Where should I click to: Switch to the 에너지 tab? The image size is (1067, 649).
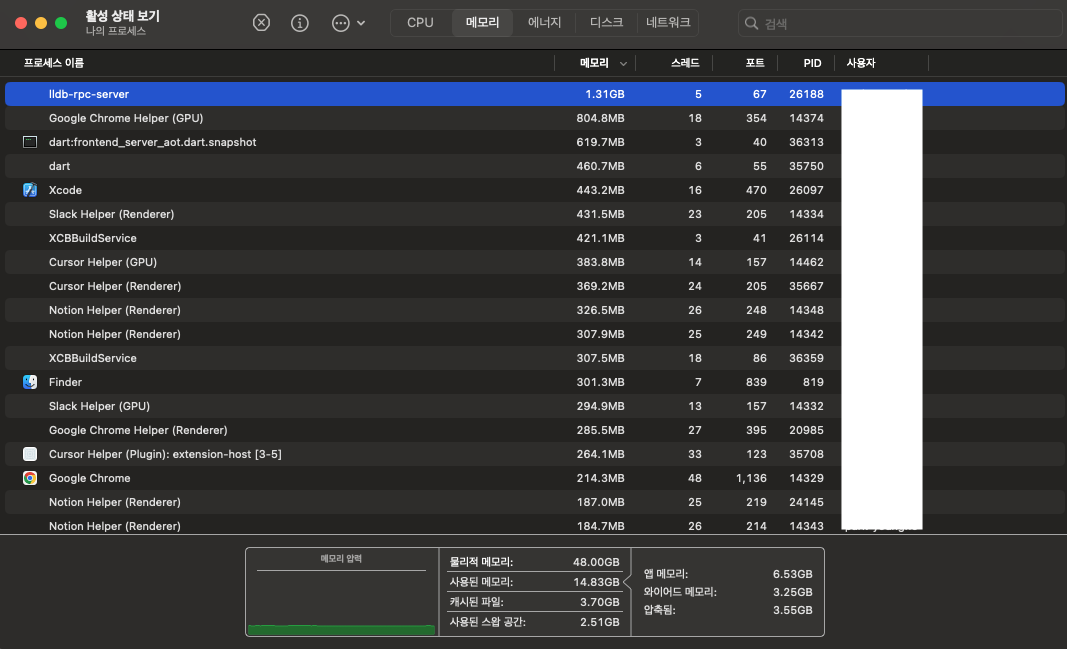tap(544, 22)
